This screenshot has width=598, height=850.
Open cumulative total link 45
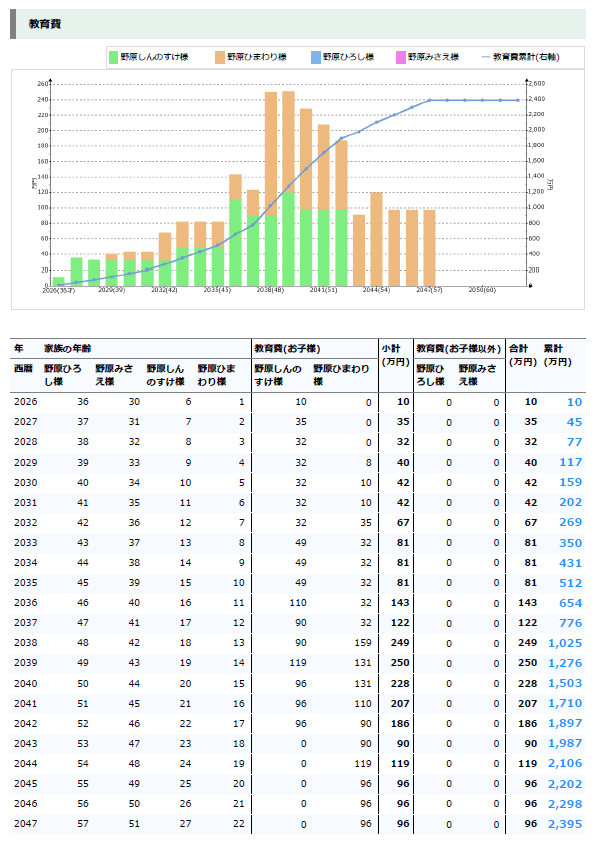(x=574, y=422)
